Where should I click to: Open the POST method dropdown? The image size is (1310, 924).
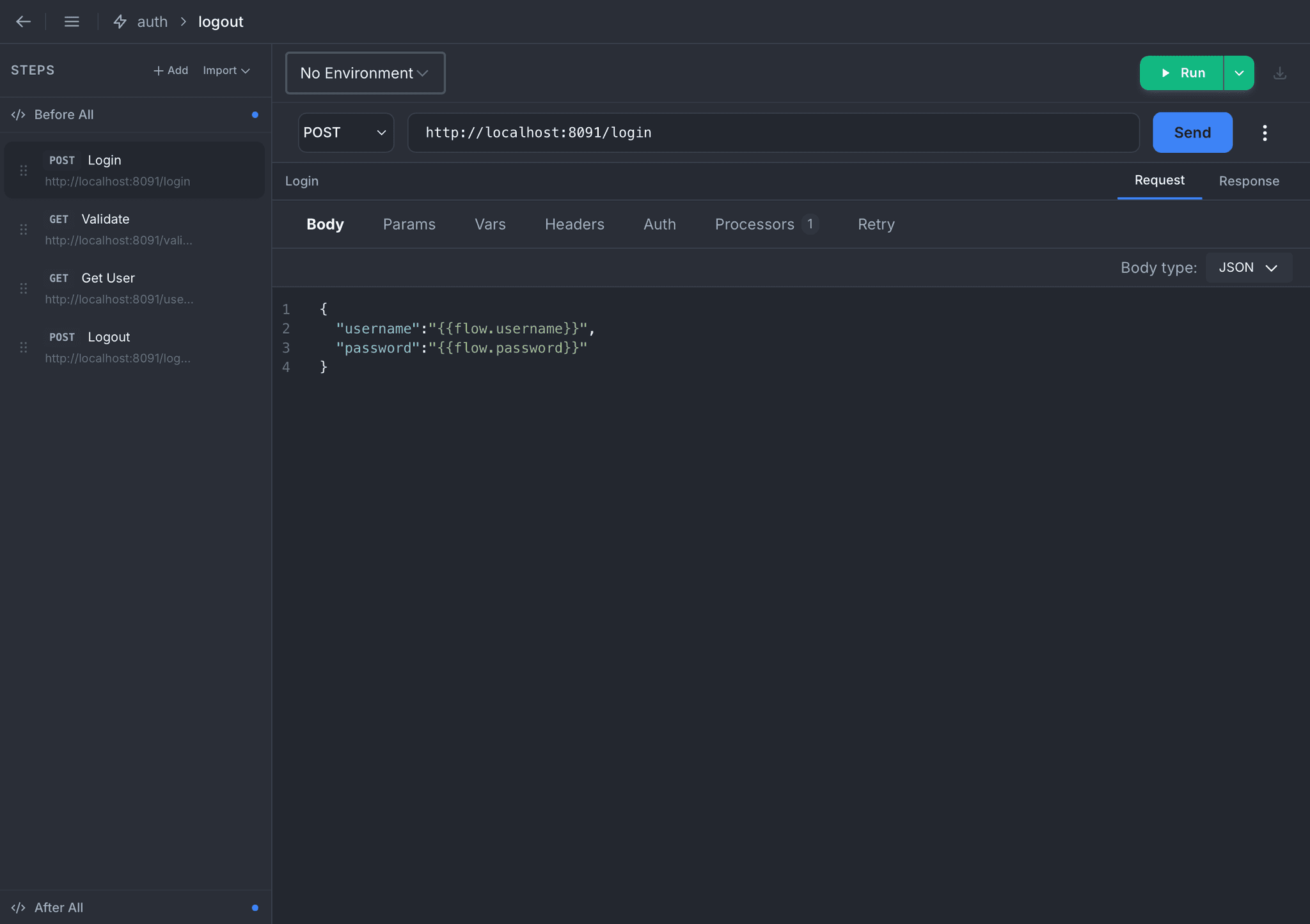(x=345, y=132)
